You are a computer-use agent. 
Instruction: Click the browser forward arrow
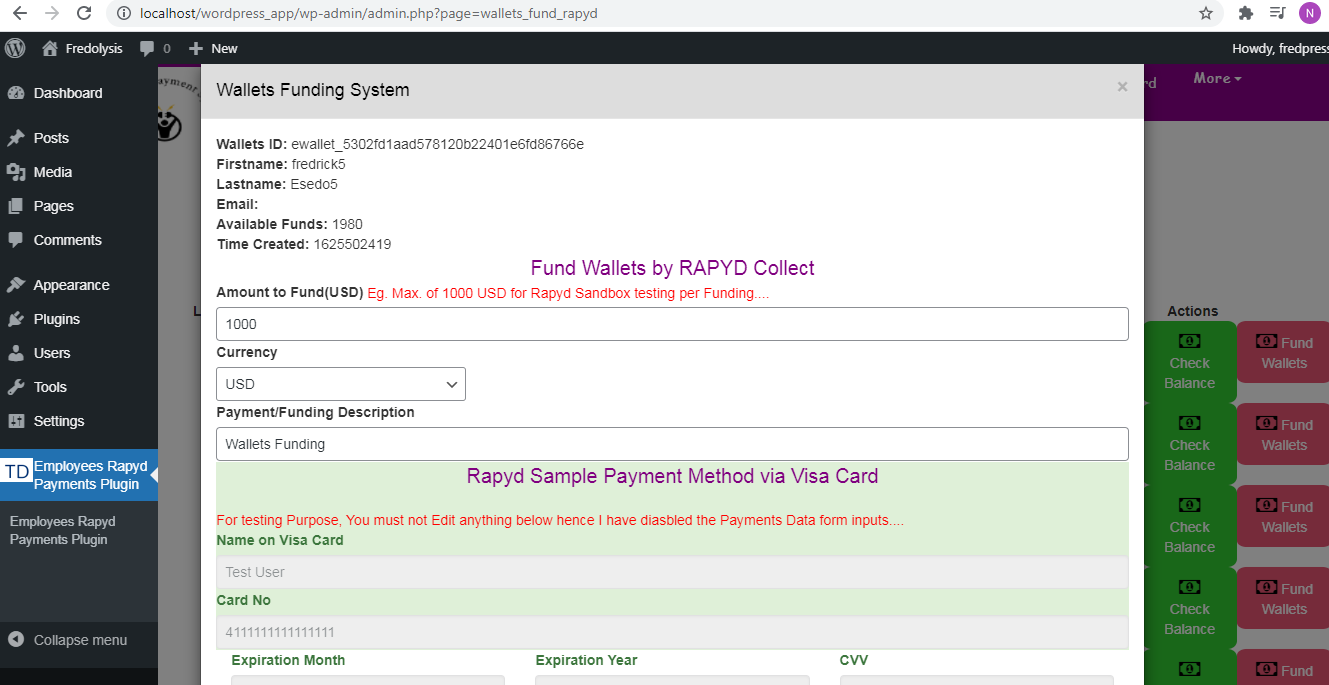click(52, 14)
